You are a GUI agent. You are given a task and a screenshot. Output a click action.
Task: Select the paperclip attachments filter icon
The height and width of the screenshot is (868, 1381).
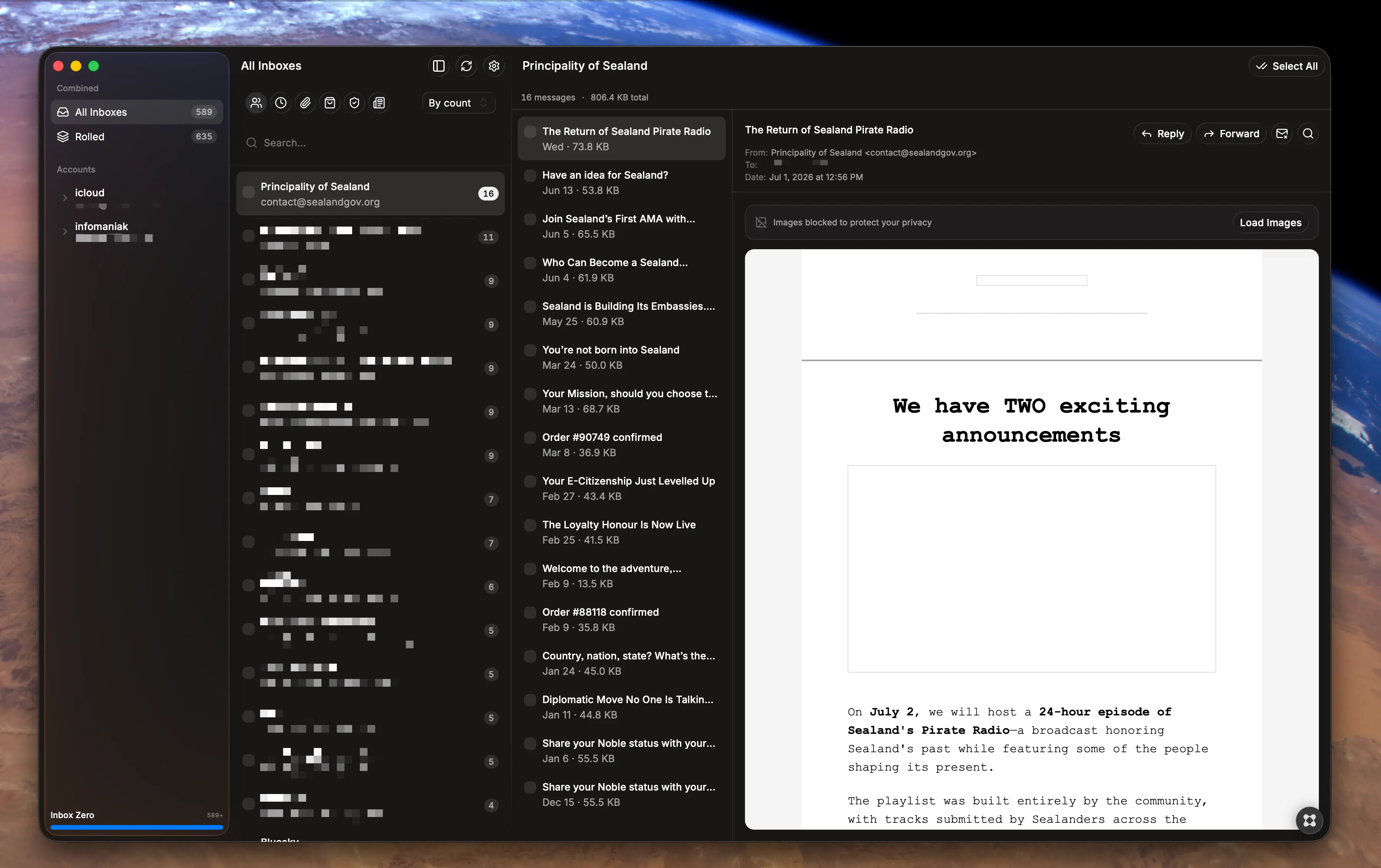tap(306, 103)
